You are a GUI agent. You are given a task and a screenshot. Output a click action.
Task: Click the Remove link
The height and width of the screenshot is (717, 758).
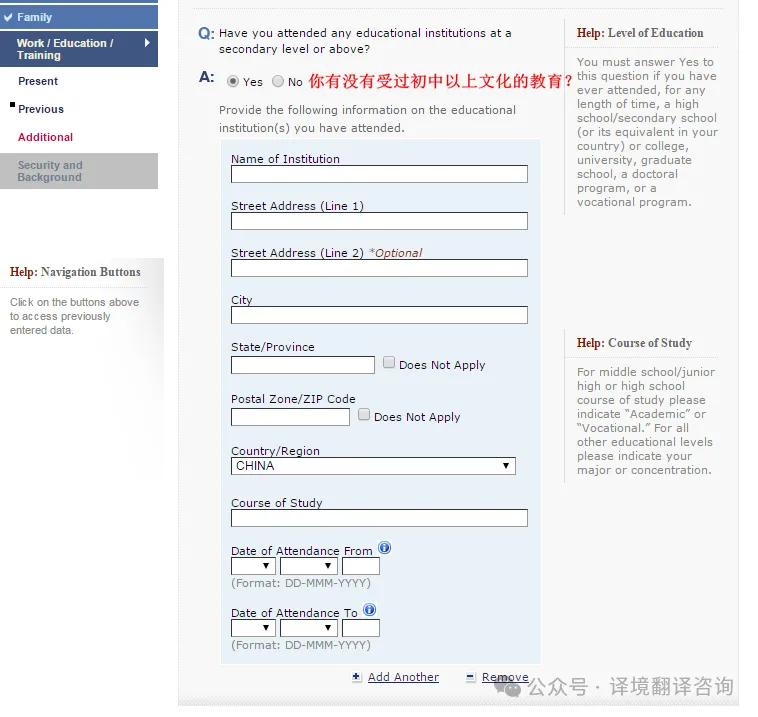click(505, 677)
